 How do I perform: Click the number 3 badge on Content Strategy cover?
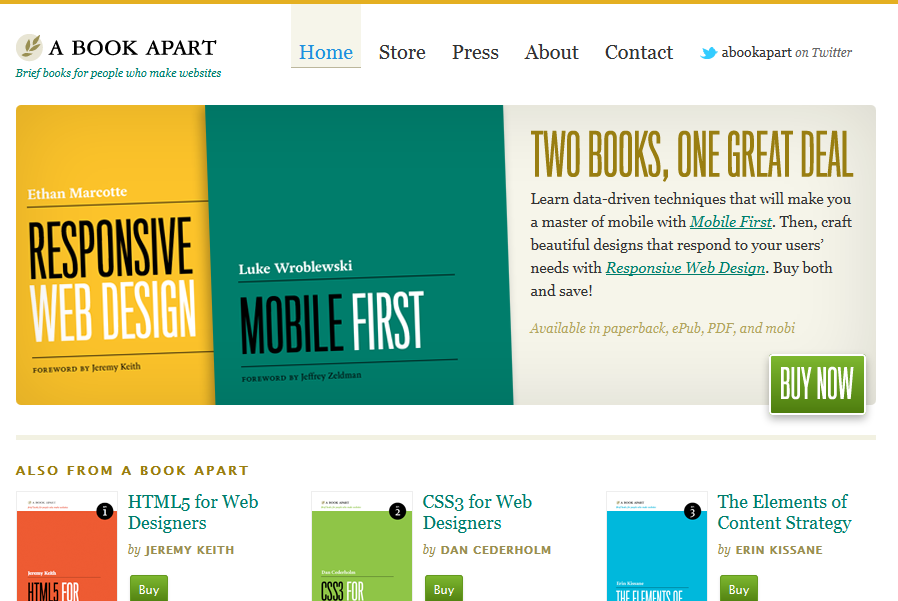[692, 511]
